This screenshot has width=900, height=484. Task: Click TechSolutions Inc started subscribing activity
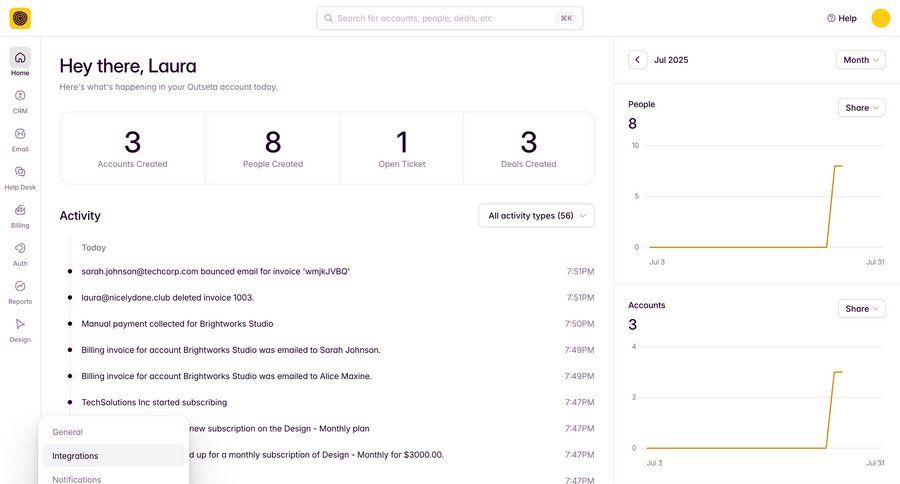pyautogui.click(x=154, y=402)
